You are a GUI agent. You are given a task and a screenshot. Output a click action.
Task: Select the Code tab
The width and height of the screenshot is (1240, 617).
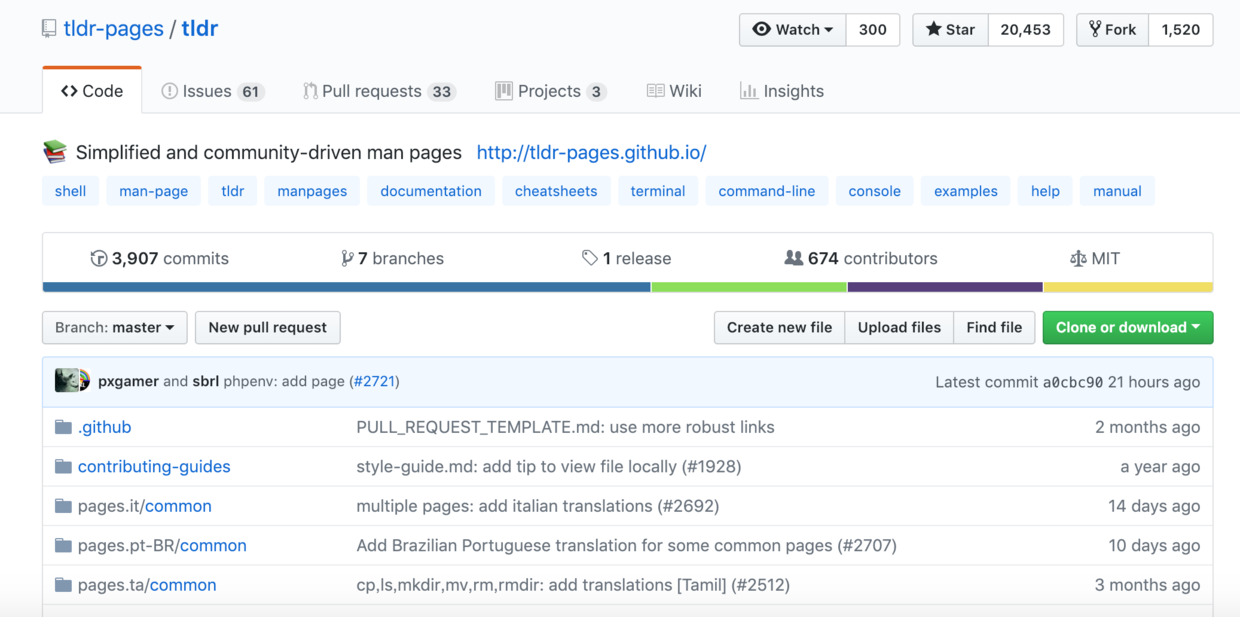point(92,91)
